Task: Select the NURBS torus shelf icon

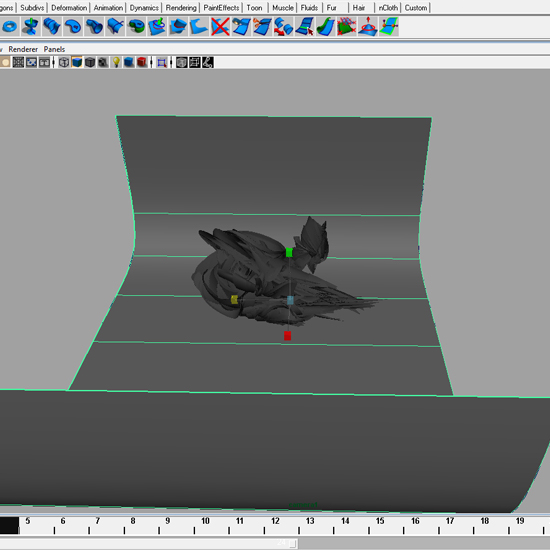Action: [10, 26]
